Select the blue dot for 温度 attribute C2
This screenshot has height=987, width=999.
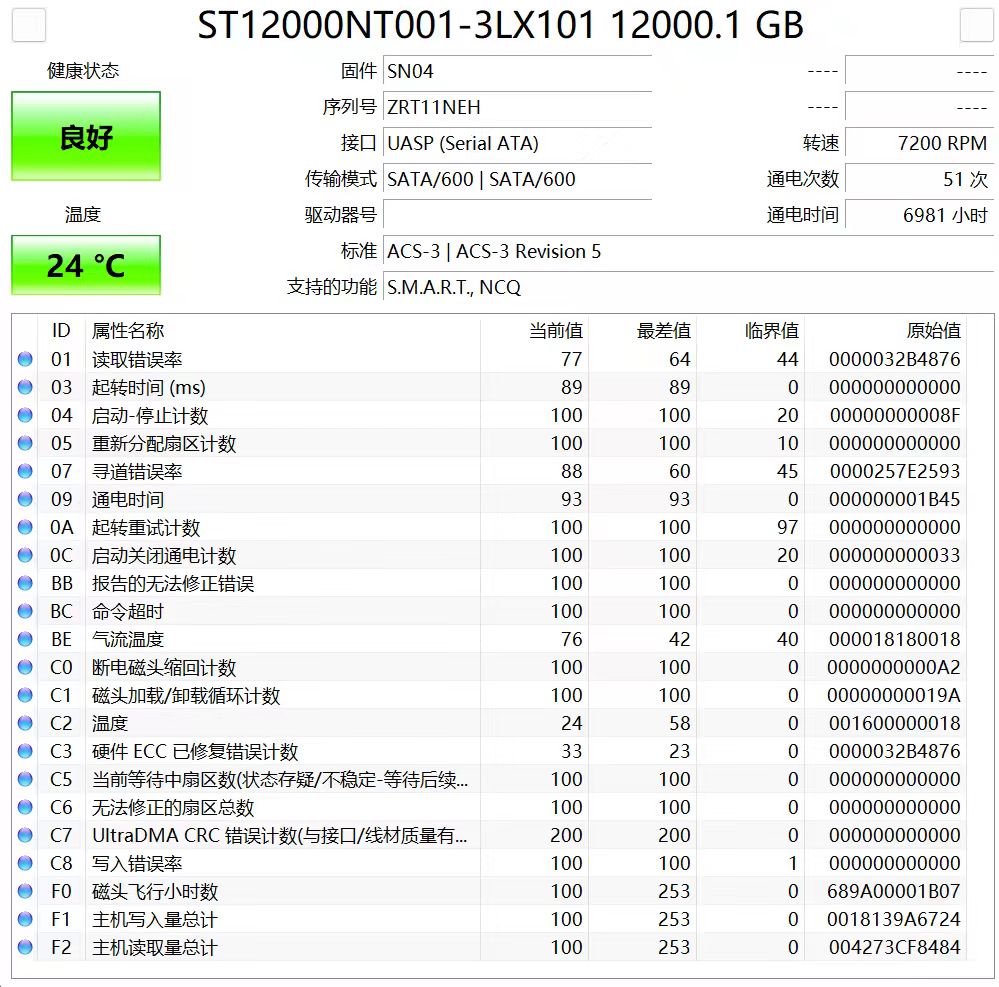(25, 723)
